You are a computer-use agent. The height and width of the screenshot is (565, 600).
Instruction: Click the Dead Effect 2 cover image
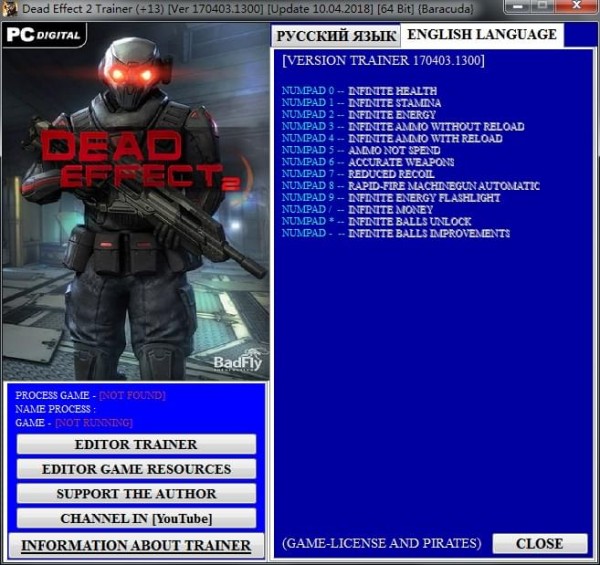(x=136, y=202)
